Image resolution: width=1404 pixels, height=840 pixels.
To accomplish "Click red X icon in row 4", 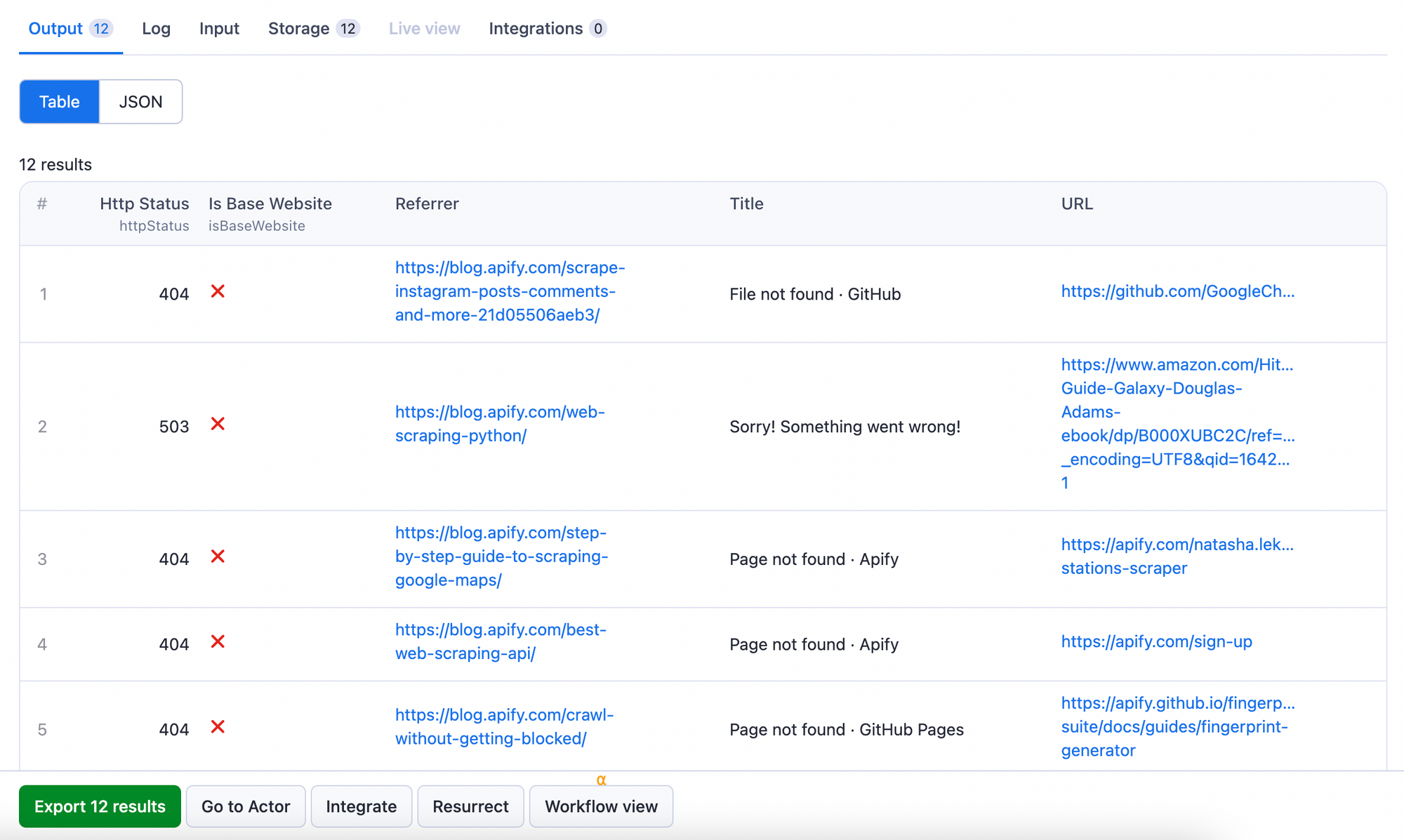I will click(218, 641).
